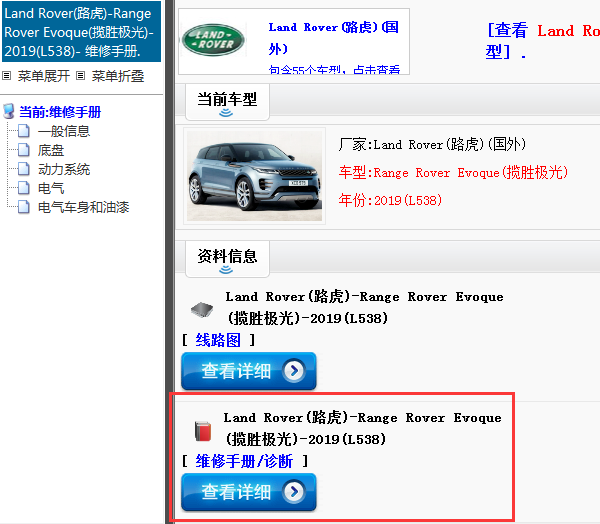
Task: Click the gray chip icon for 线路图 entry
Action: click(202, 309)
